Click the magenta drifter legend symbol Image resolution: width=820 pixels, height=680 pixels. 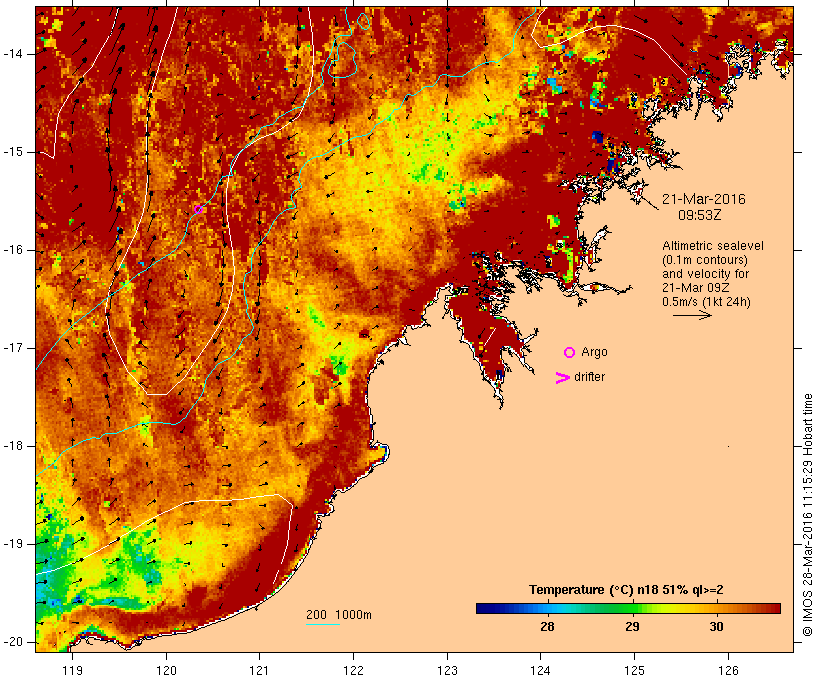point(562,378)
